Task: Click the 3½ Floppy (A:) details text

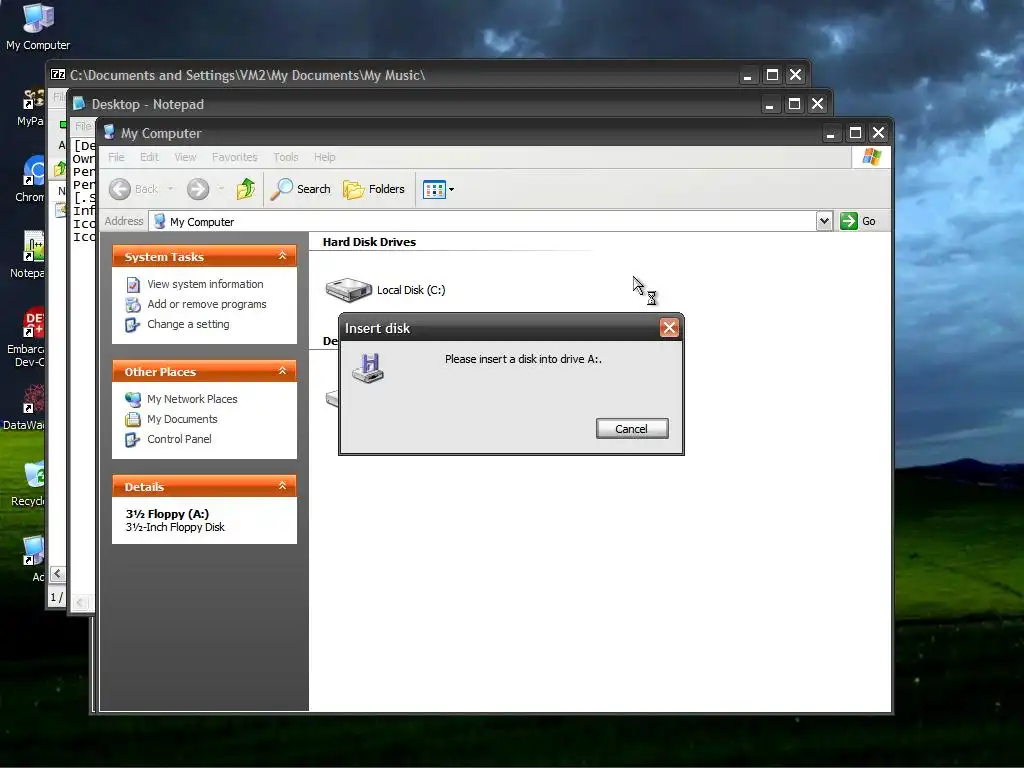Action: click(167, 514)
